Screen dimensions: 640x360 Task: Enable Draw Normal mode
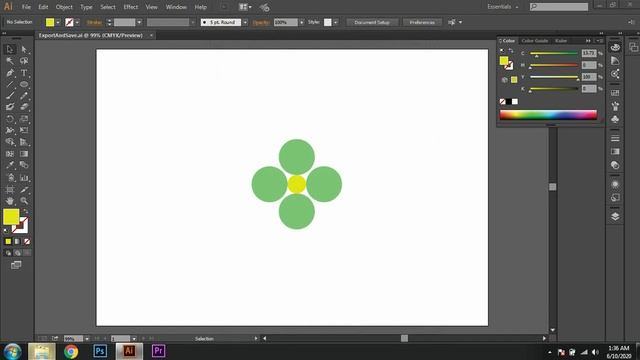8,253
